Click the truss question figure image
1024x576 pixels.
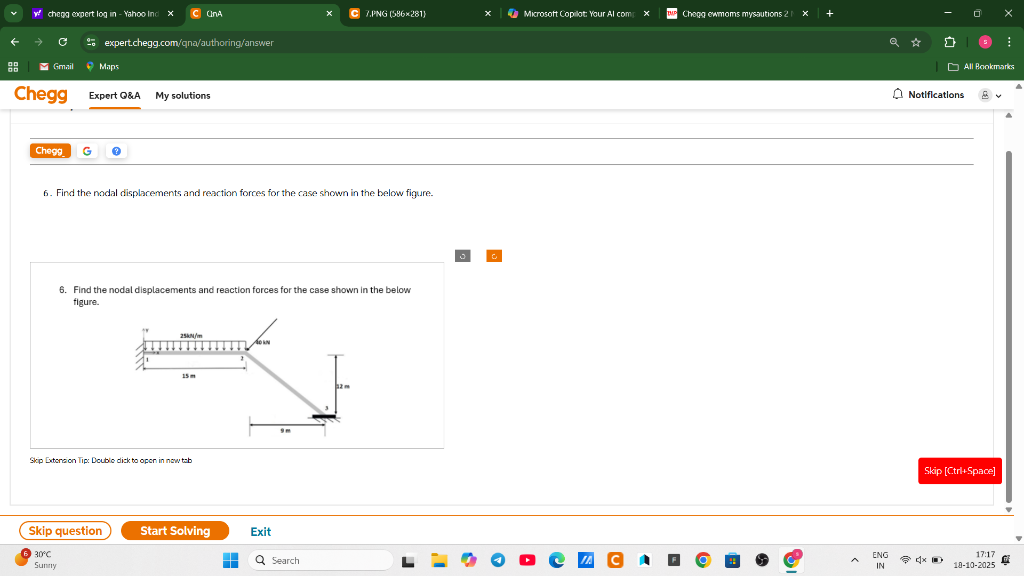click(x=237, y=355)
